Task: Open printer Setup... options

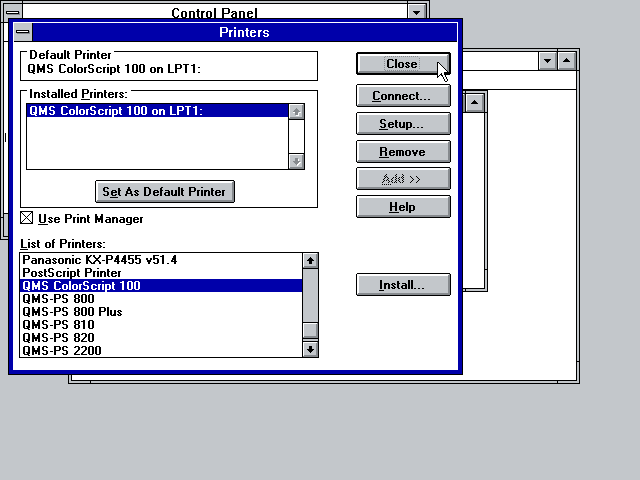Action: tap(402, 124)
